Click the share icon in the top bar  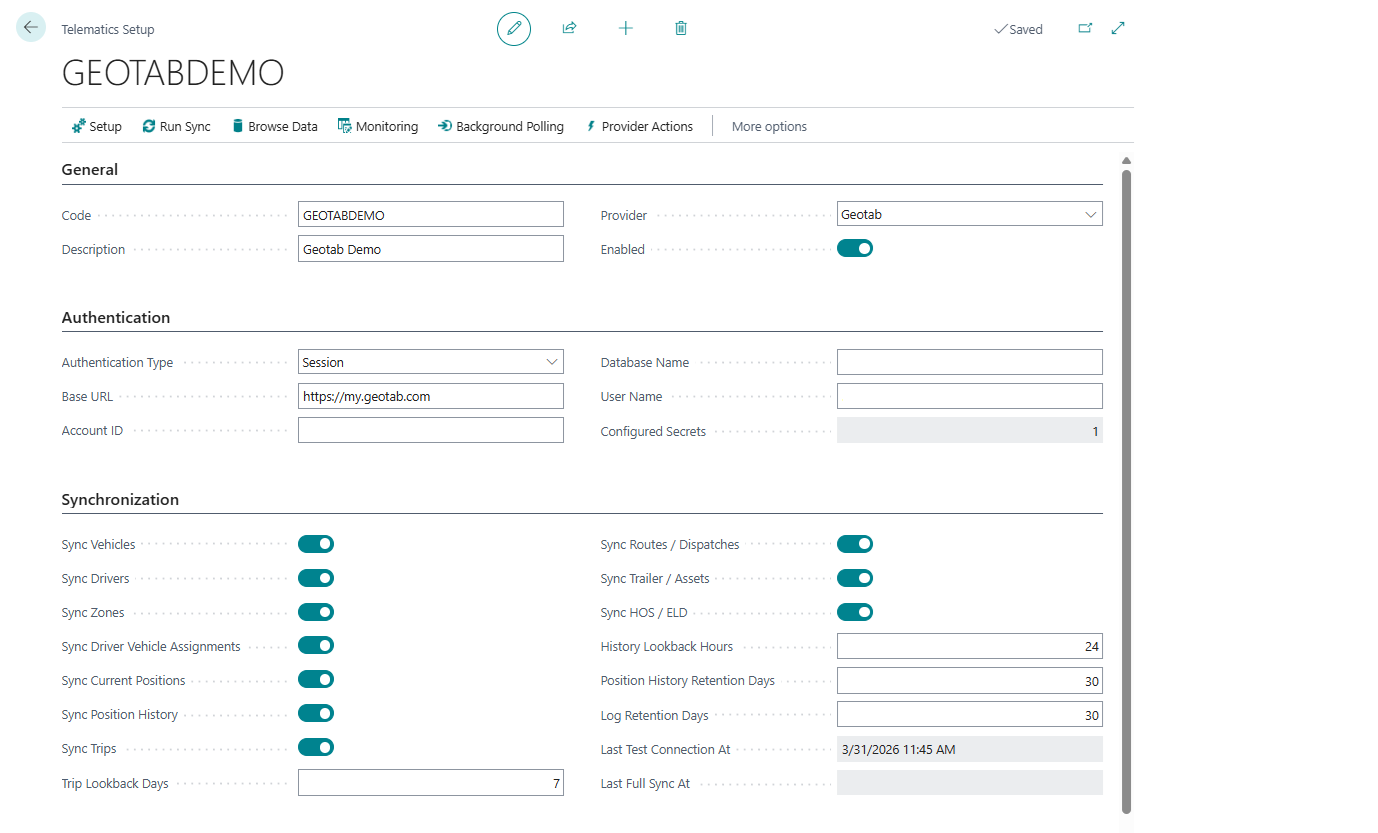[569, 28]
